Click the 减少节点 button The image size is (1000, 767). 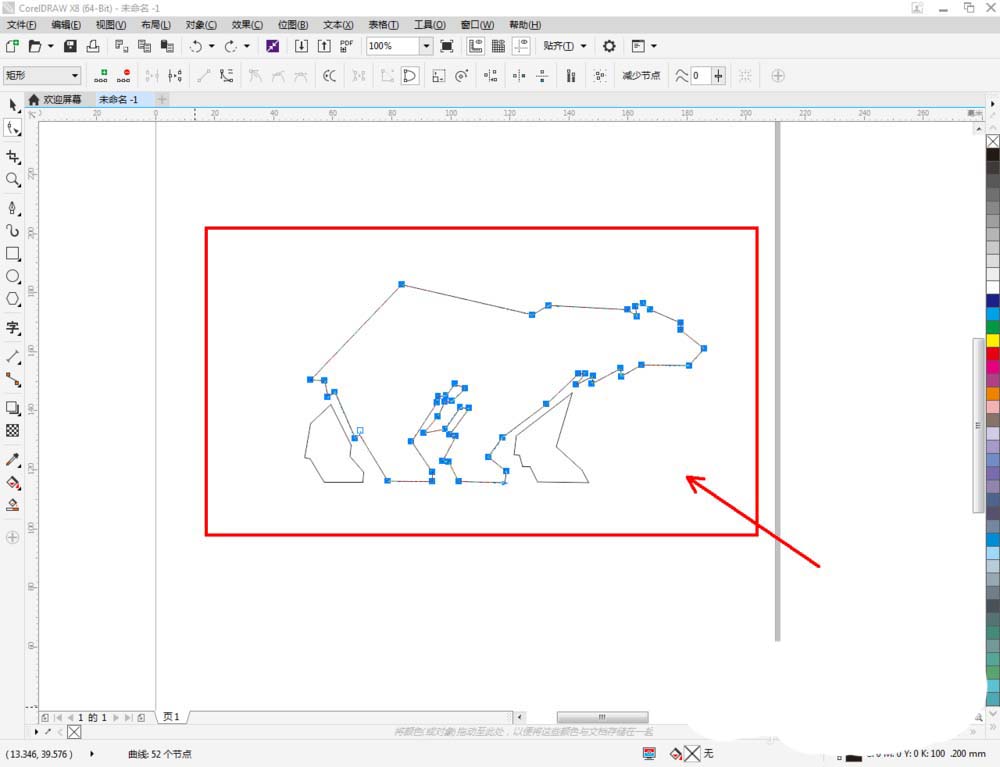(x=641, y=75)
